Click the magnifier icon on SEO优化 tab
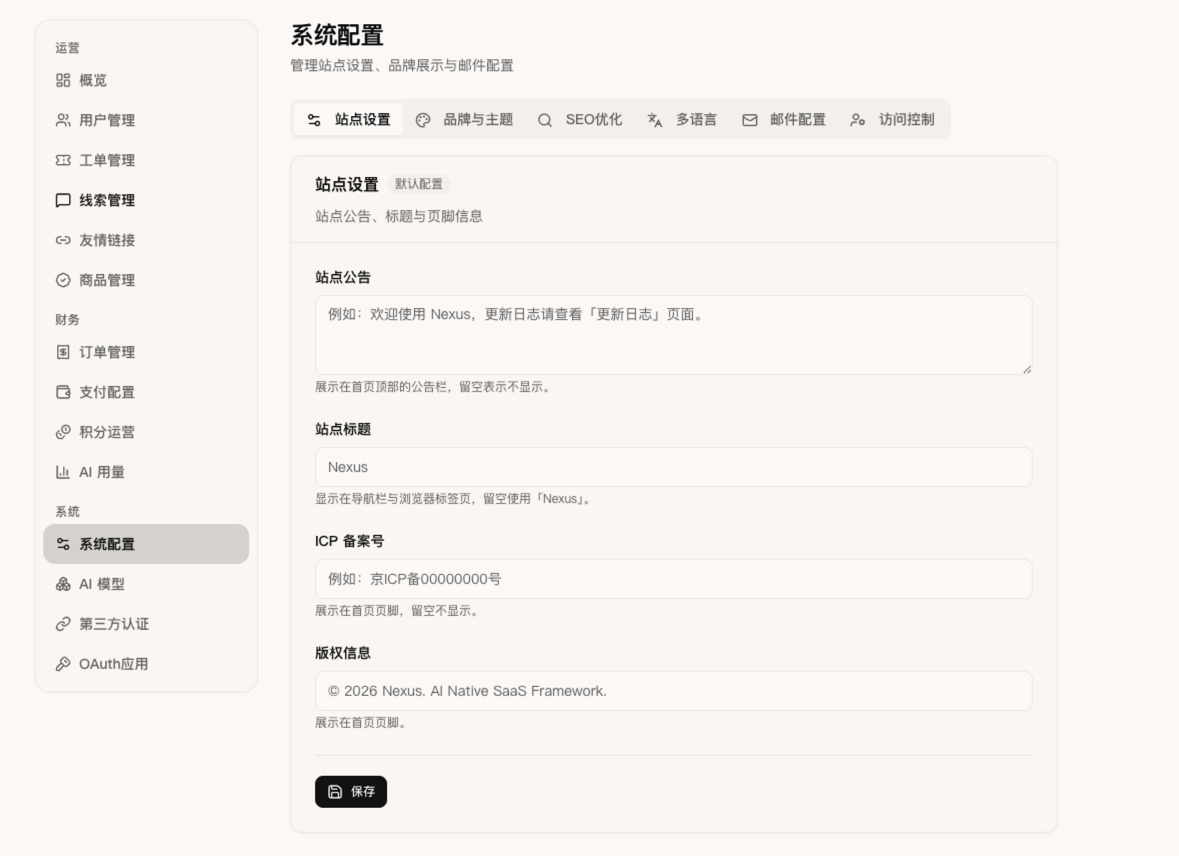The image size is (1179, 856). [545, 120]
